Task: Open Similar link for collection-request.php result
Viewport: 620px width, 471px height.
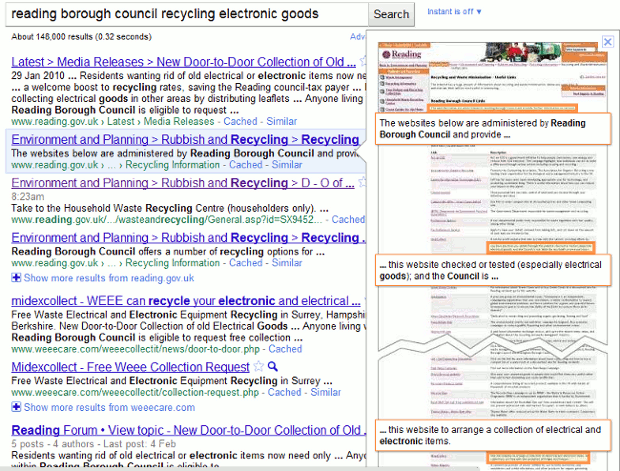Action: (325, 393)
